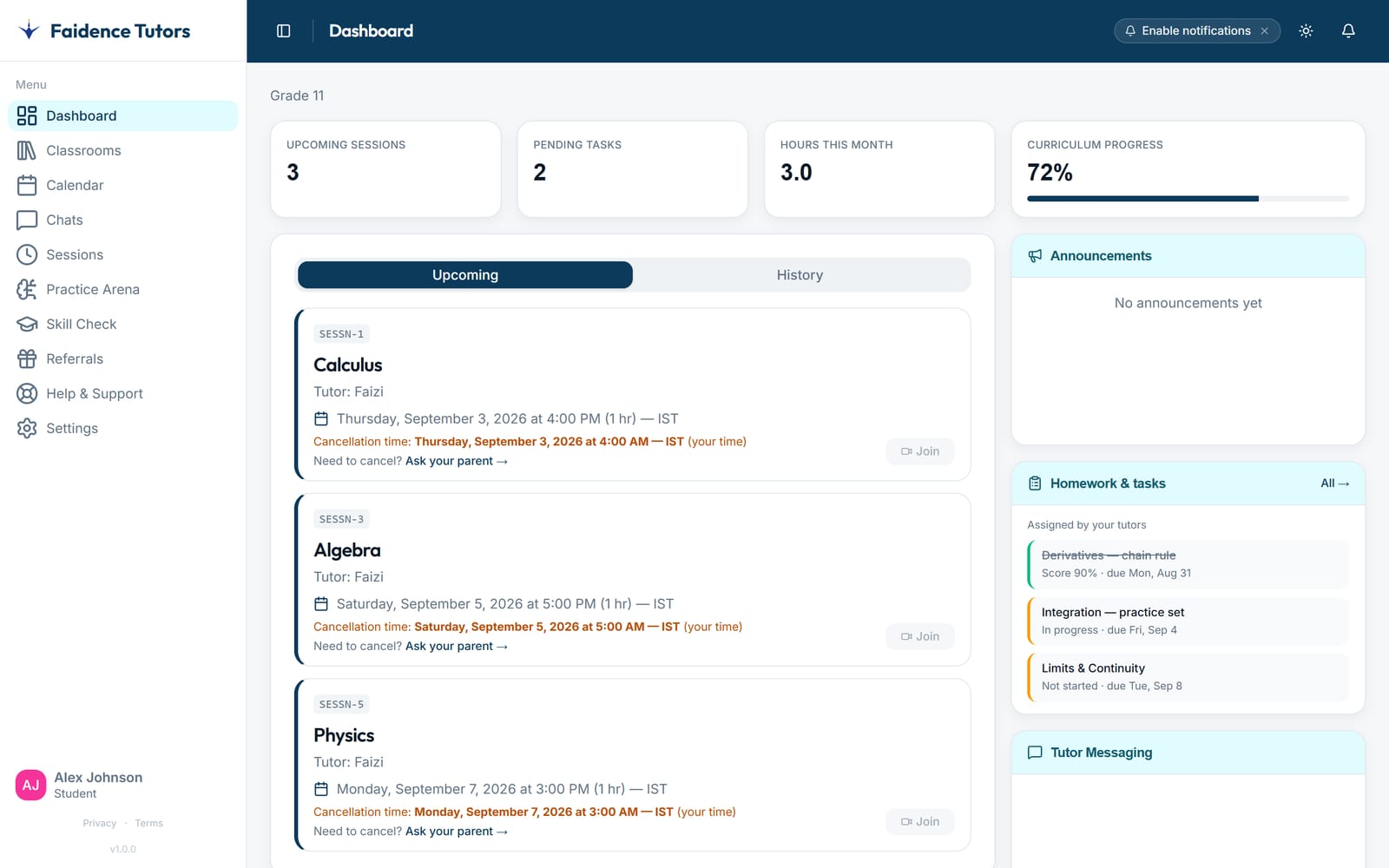Click the Sessions clock icon
1389x868 pixels.
27,254
